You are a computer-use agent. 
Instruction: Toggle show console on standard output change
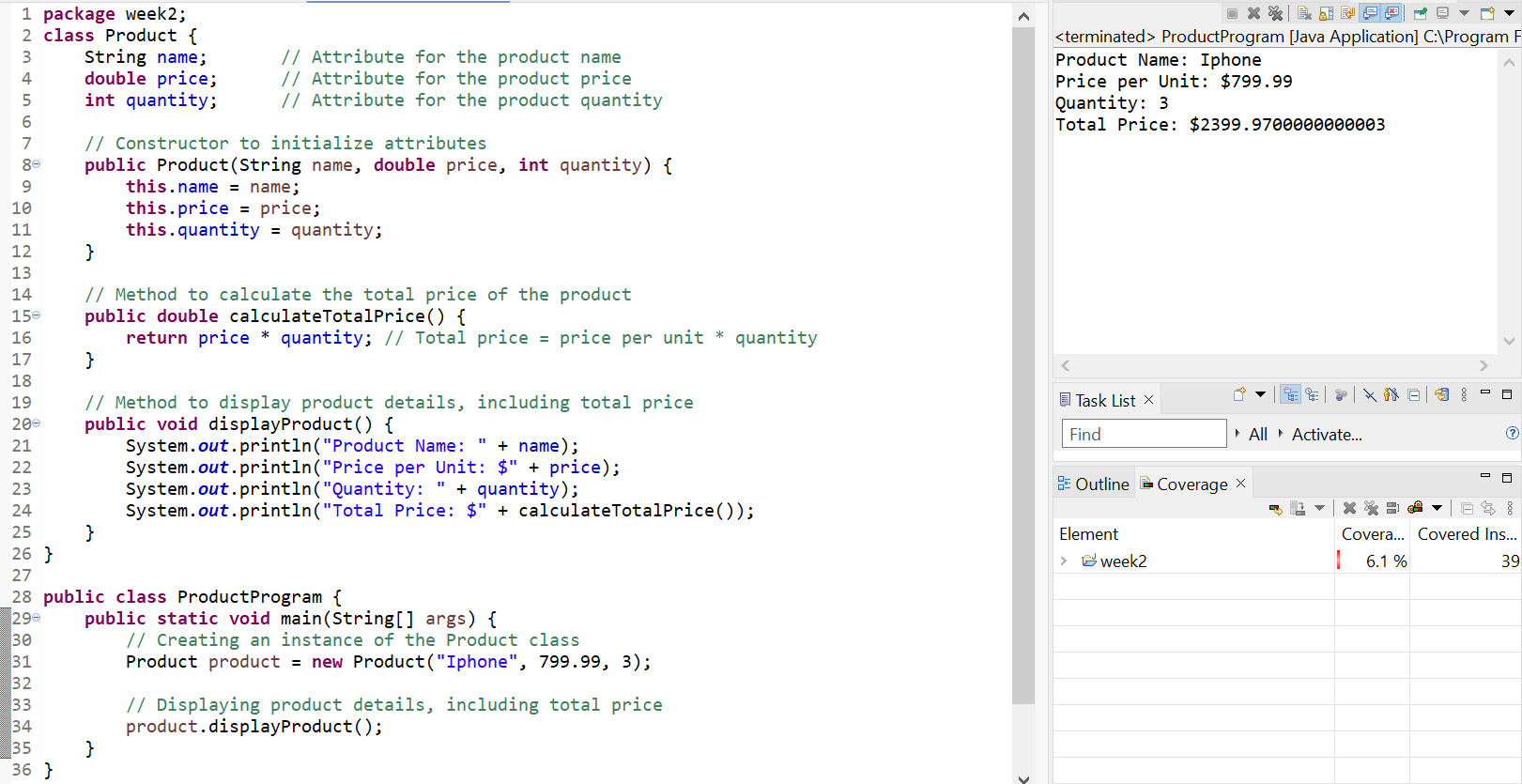coord(1370,13)
